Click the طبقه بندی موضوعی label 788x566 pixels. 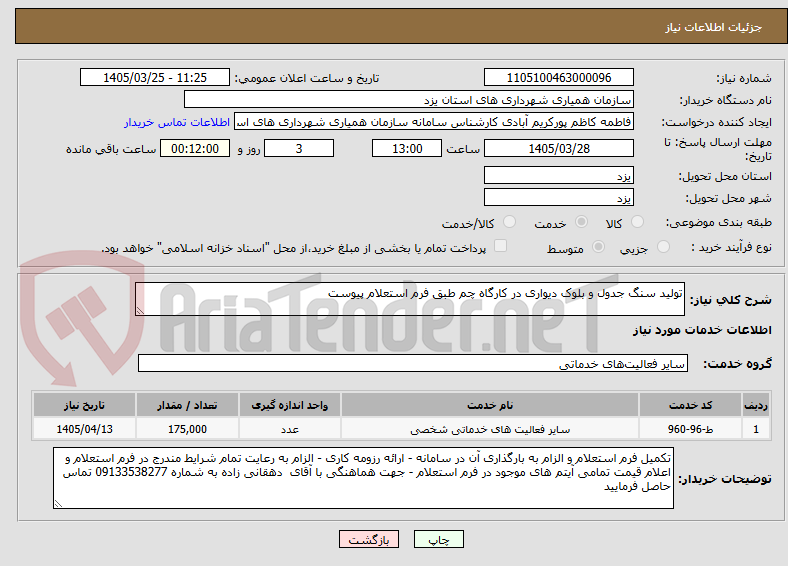[x=719, y=222]
